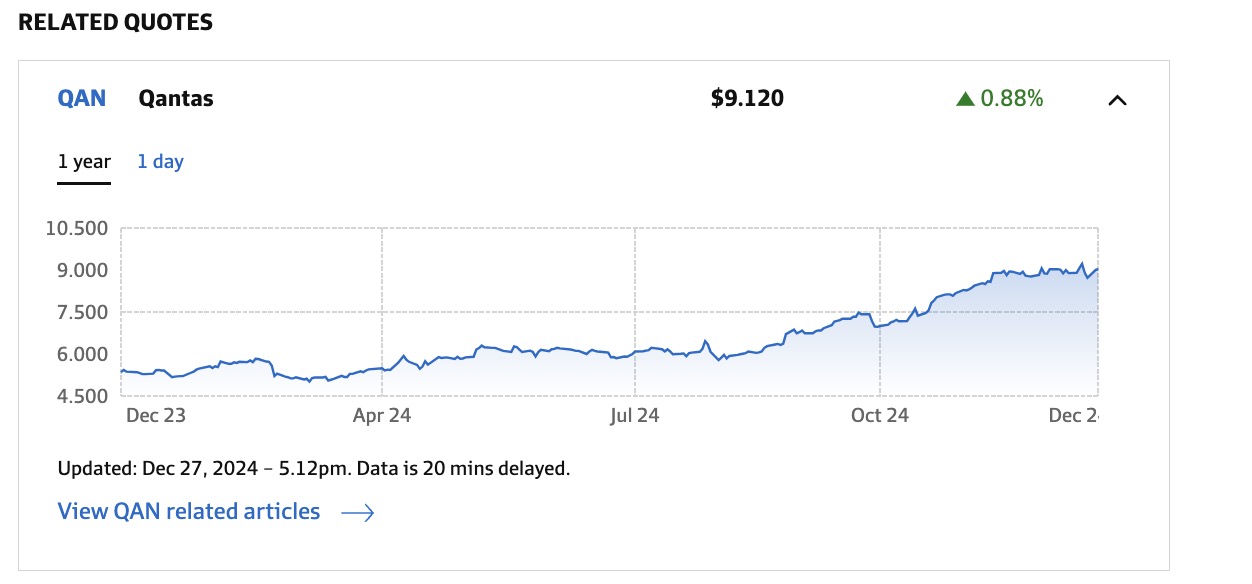Click the Apr 24 axis label

(x=382, y=415)
